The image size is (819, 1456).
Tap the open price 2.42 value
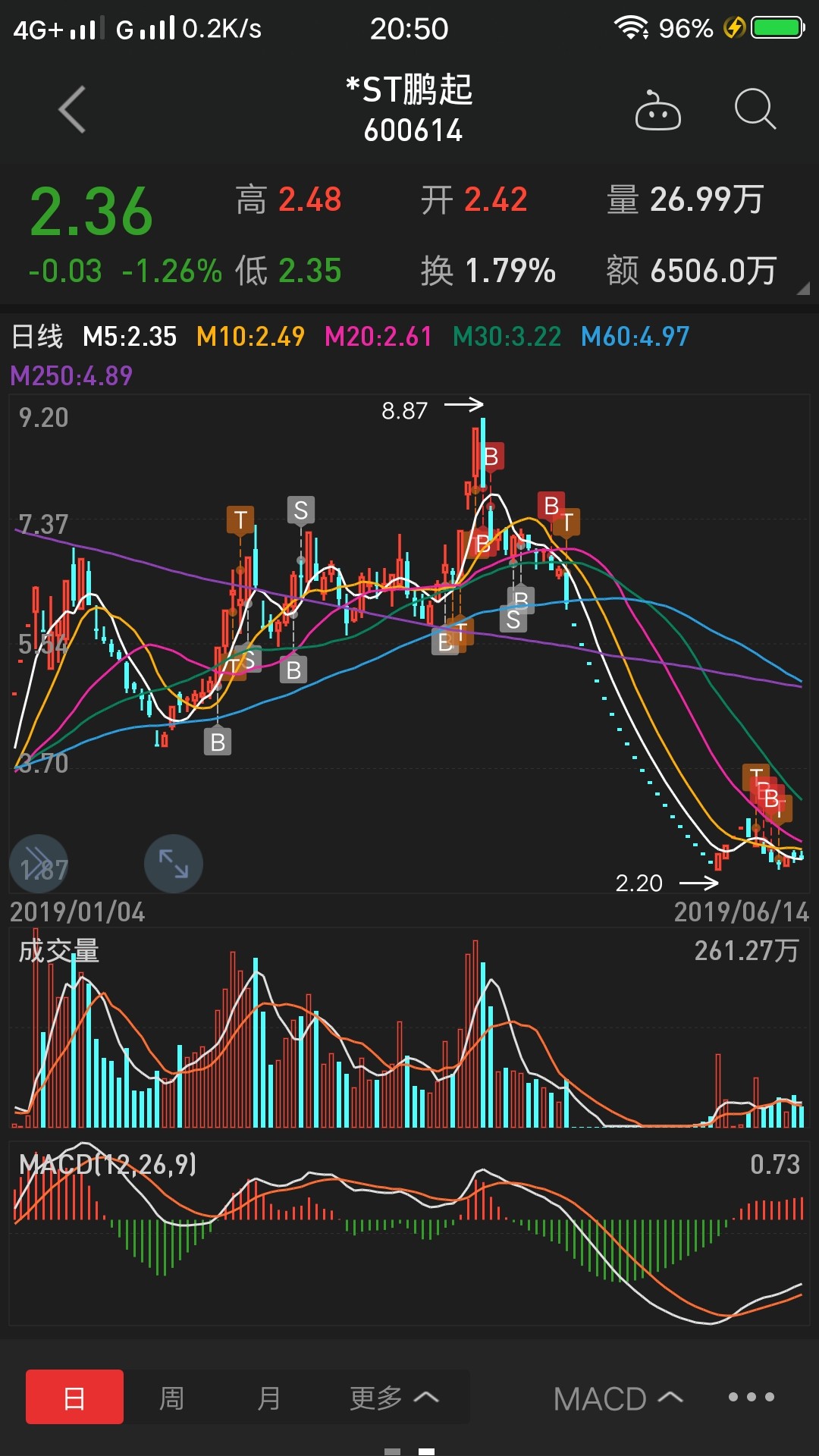(495, 200)
